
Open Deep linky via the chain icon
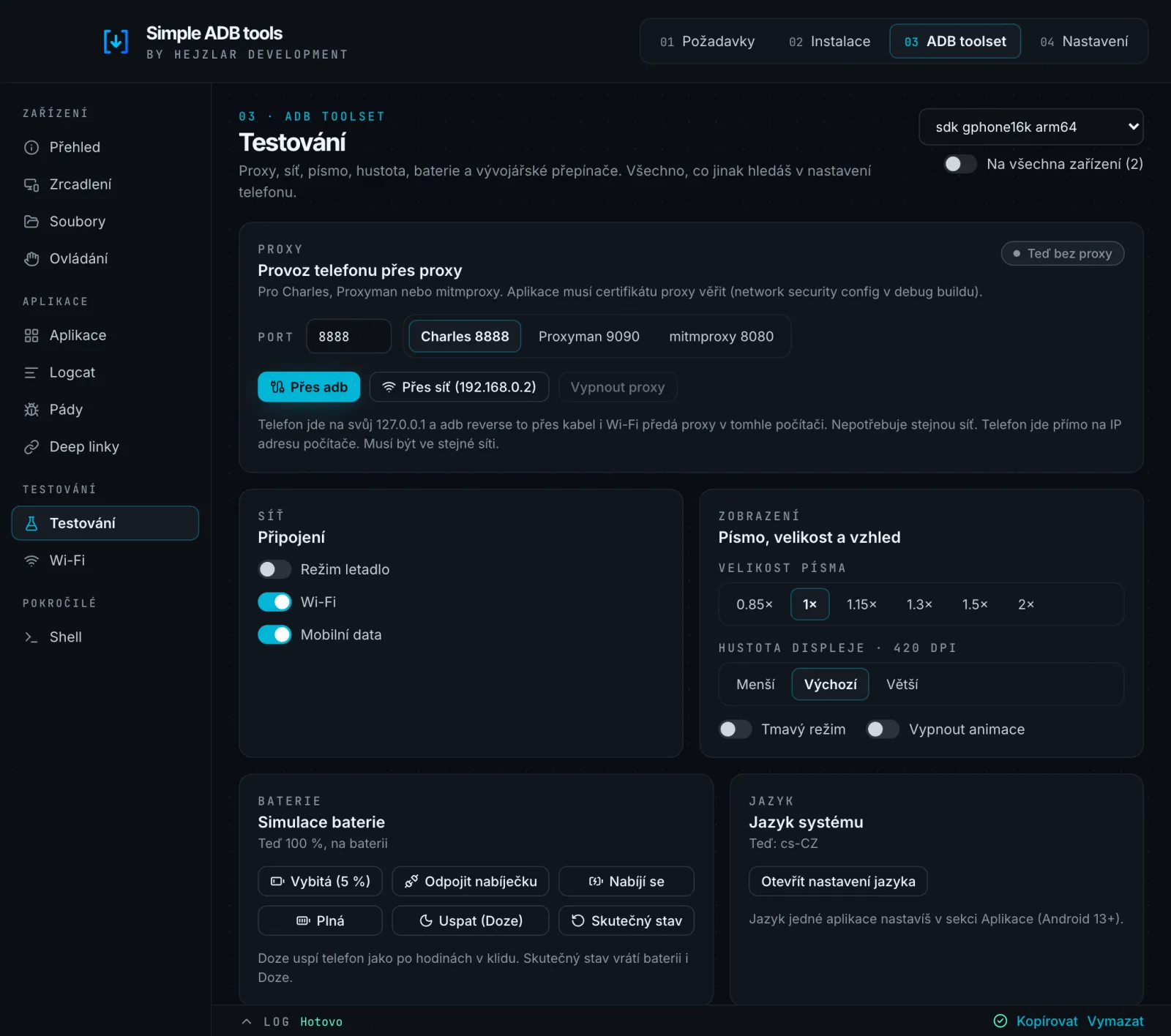tap(31, 447)
